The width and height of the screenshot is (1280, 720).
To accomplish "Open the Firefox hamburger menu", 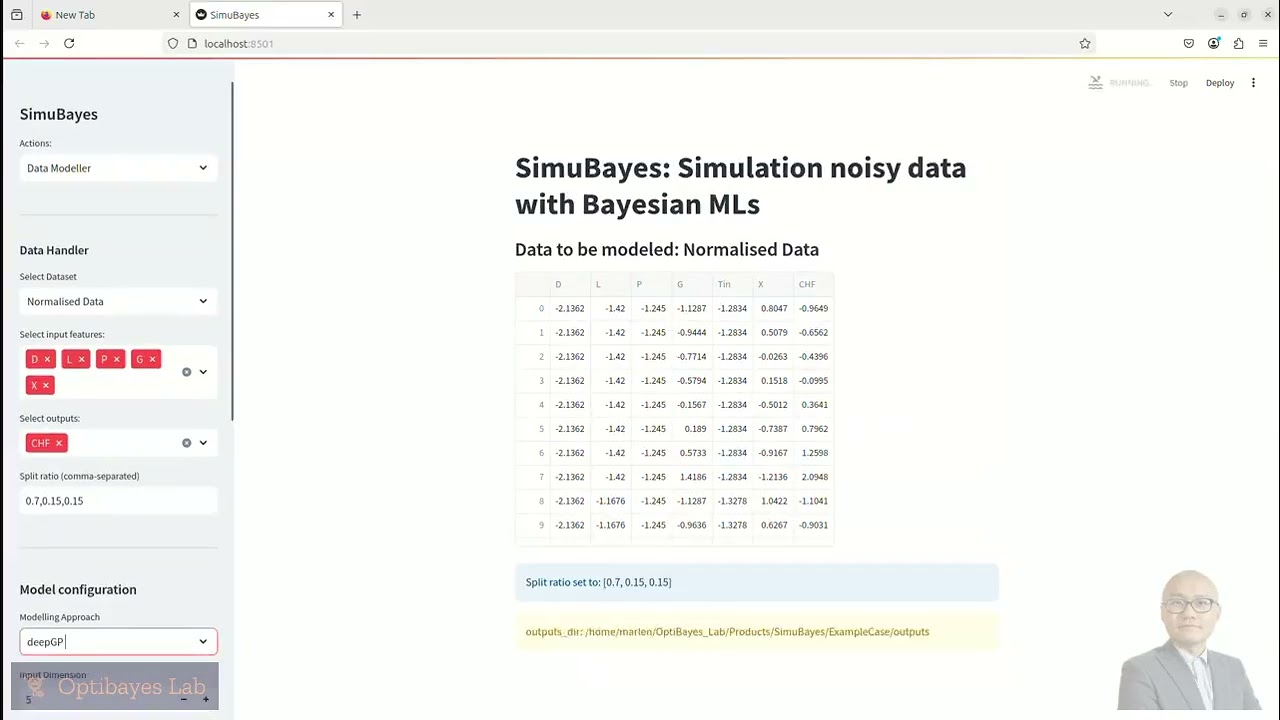I will (x=1263, y=43).
